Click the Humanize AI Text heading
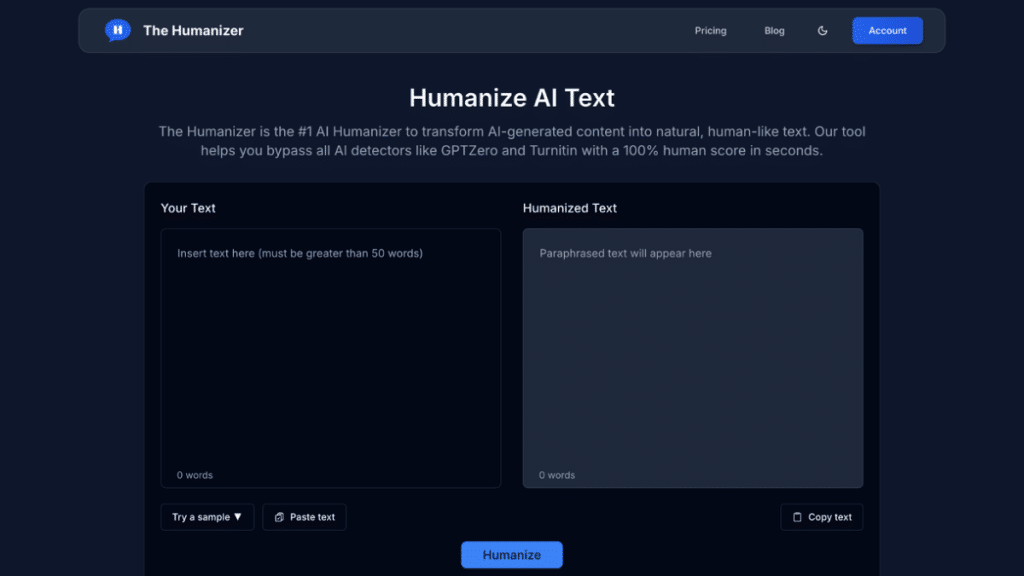The height and width of the screenshot is (576, 1024). tap(511, 98)
